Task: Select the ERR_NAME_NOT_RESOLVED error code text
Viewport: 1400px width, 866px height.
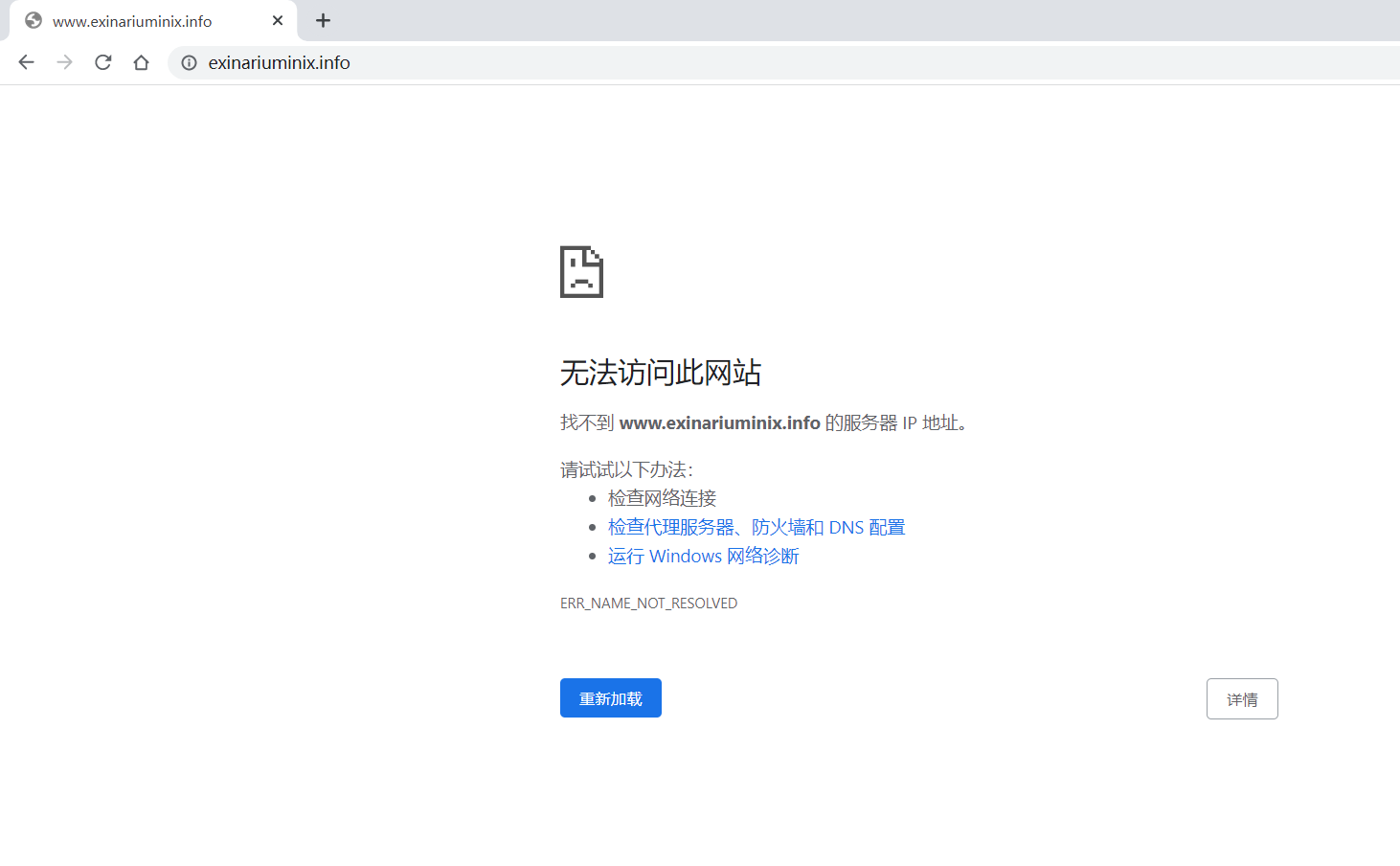Action: pyautogui.click(x=648, y=604)
